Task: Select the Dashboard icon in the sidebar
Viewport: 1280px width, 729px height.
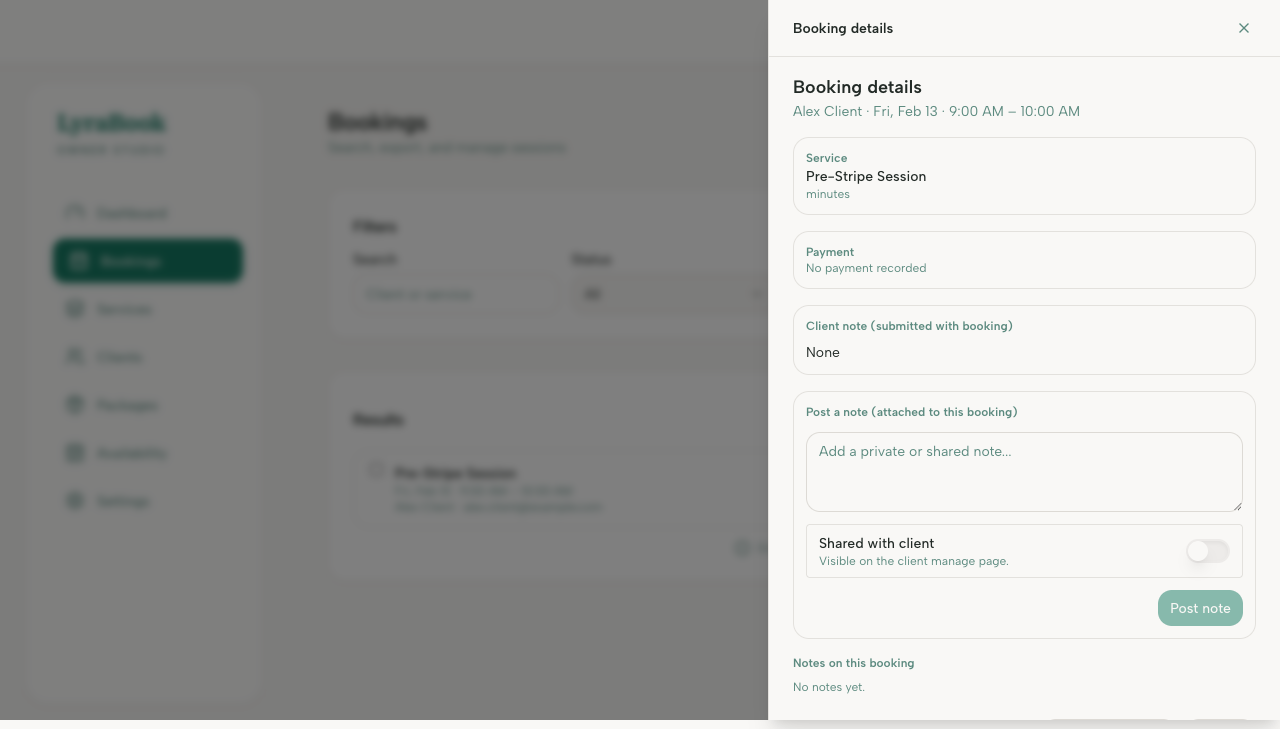Action: click(75, 212)
